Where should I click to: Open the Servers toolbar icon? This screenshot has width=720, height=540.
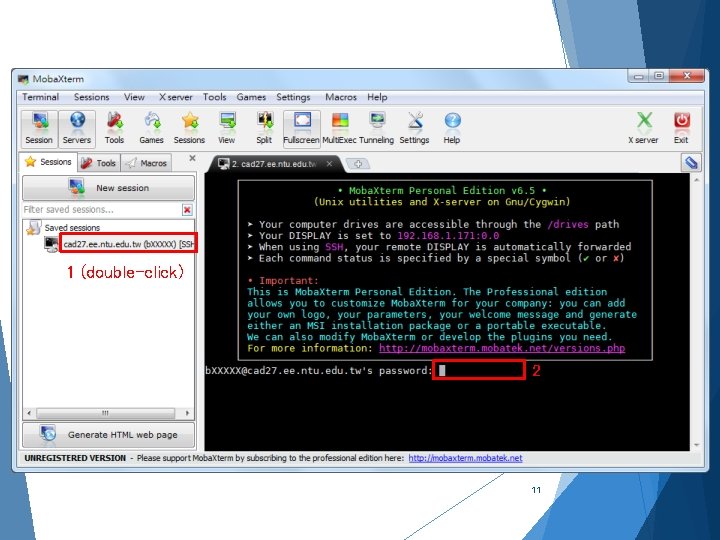point(77,129)
